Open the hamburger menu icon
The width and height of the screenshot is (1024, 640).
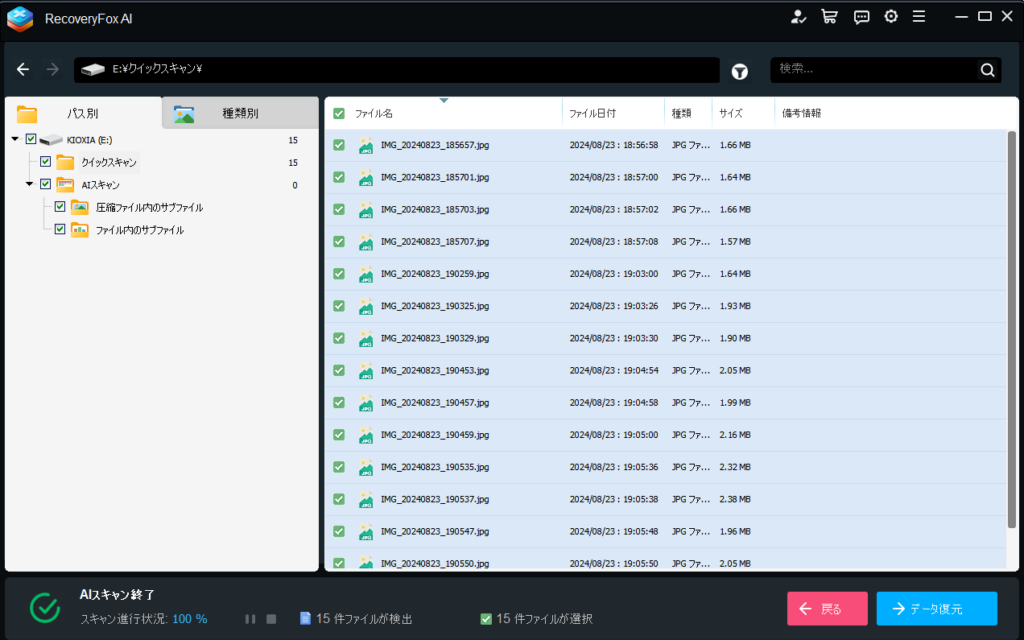point(919,16)
